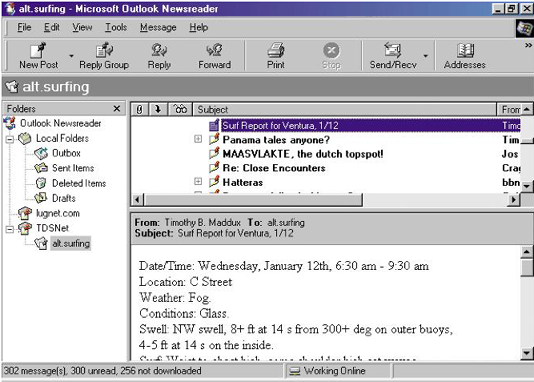Screen dimensions: 534x382
Task: Select the Outbox folder
Action: click(66, 153)
